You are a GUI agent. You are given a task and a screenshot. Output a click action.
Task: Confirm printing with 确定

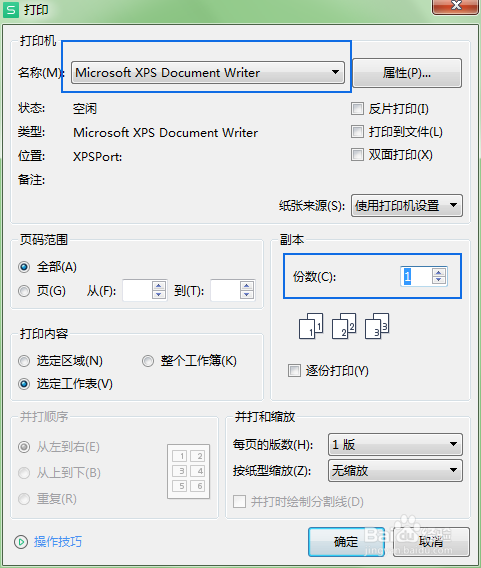point(346,542)
